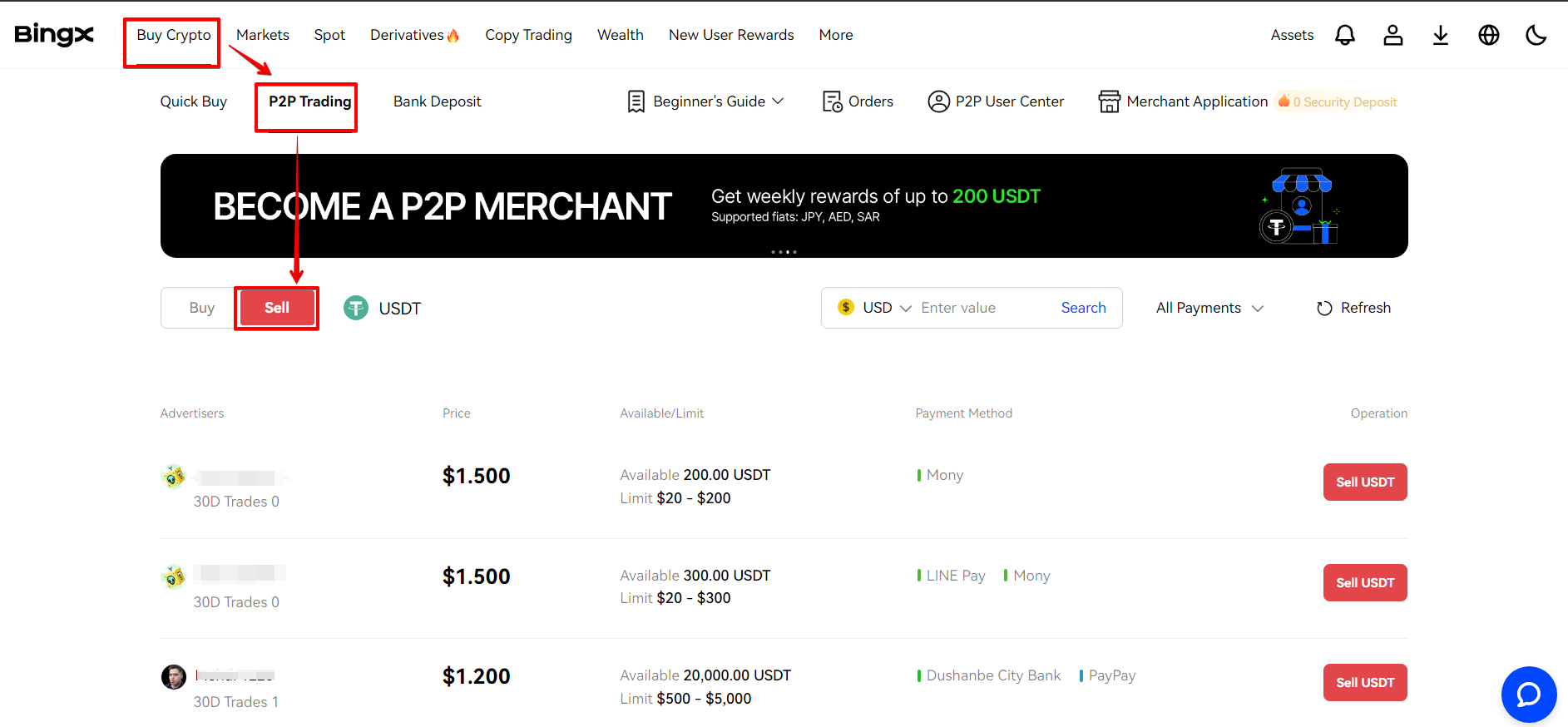Go to the Spot menu
The width and height of the screenshot is (1568, 727).
pos(329,35)
